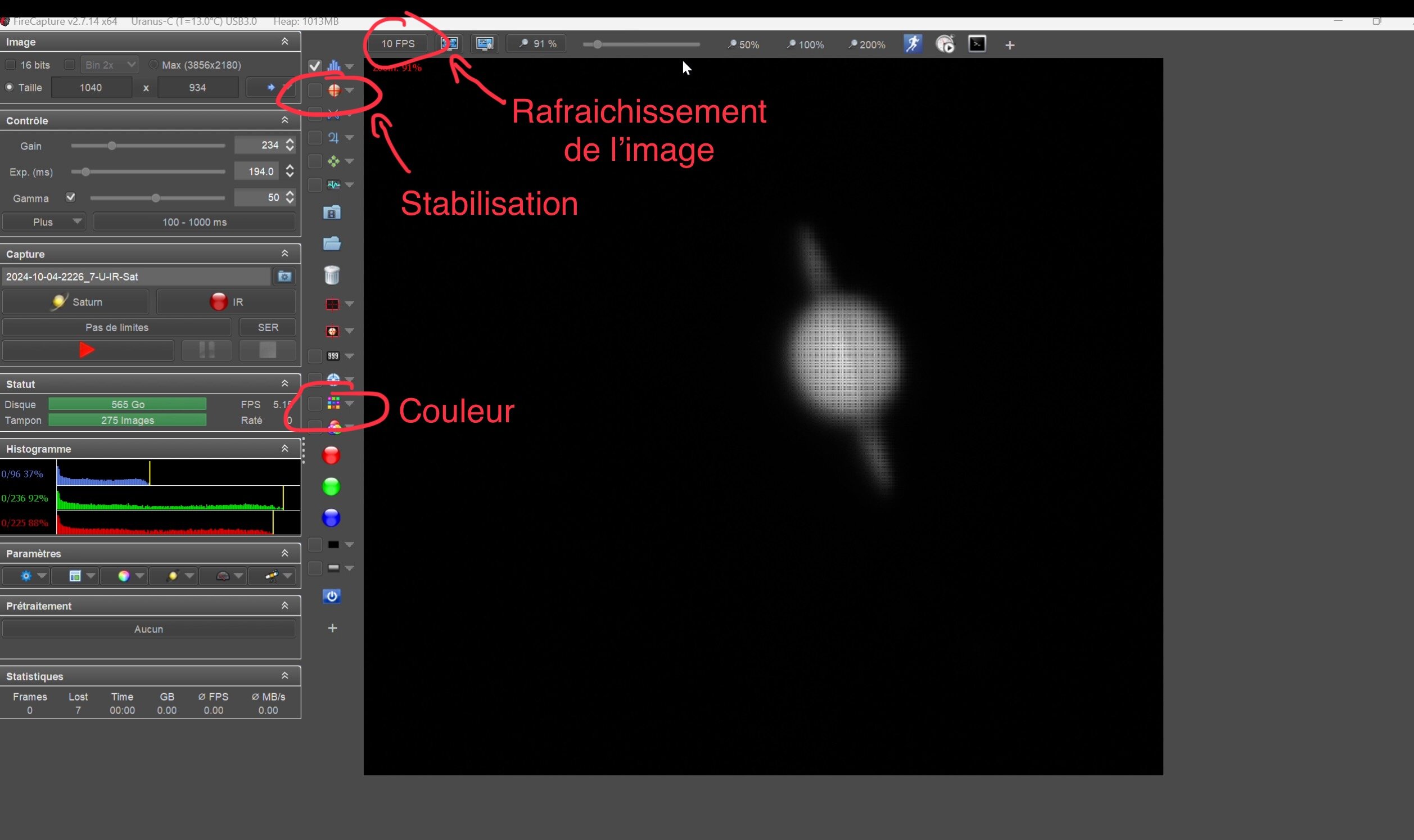Enable the 16 bits checkbox
The height and width of the screenshot is (840, 1414).
pyautogui.click(x=10, y=65)
